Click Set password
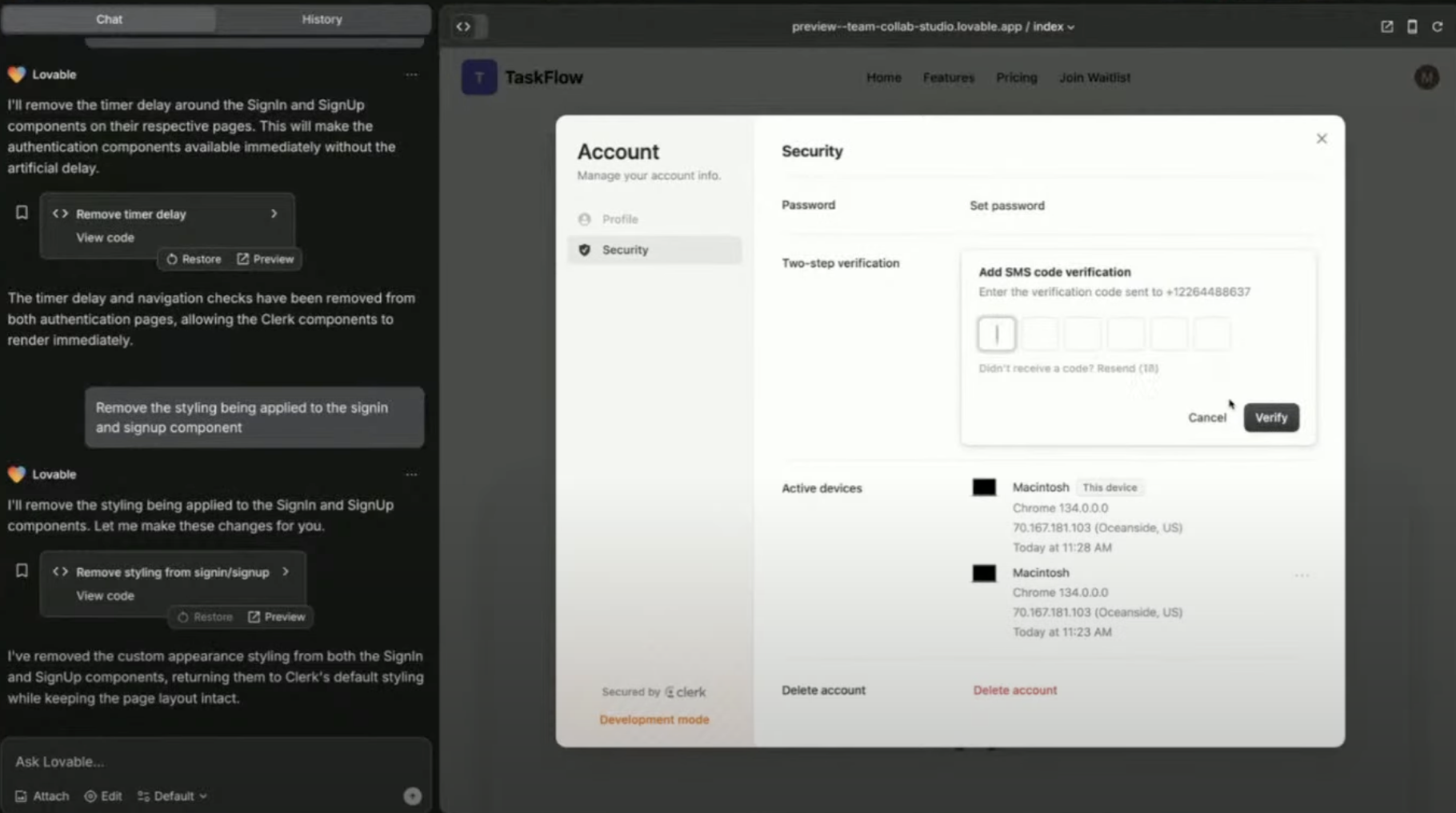Screen dimensions: 1456x813 click(1007, 206)
